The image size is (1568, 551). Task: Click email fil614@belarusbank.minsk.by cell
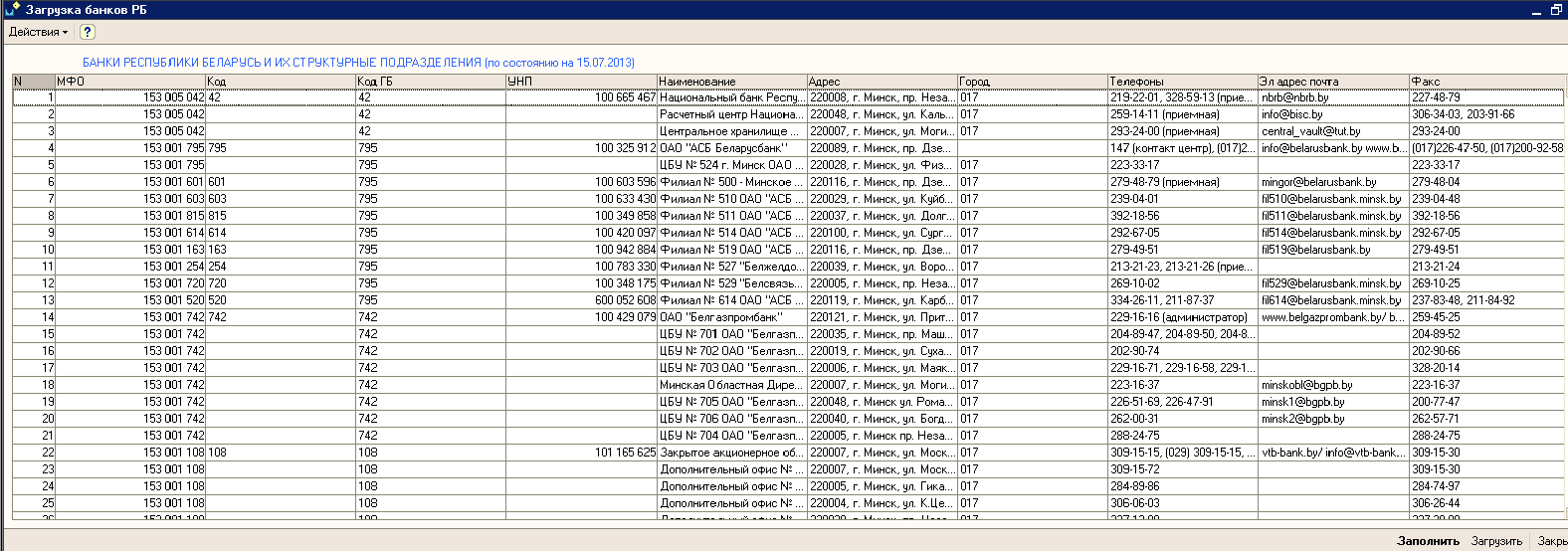(x=1333, y=300)
